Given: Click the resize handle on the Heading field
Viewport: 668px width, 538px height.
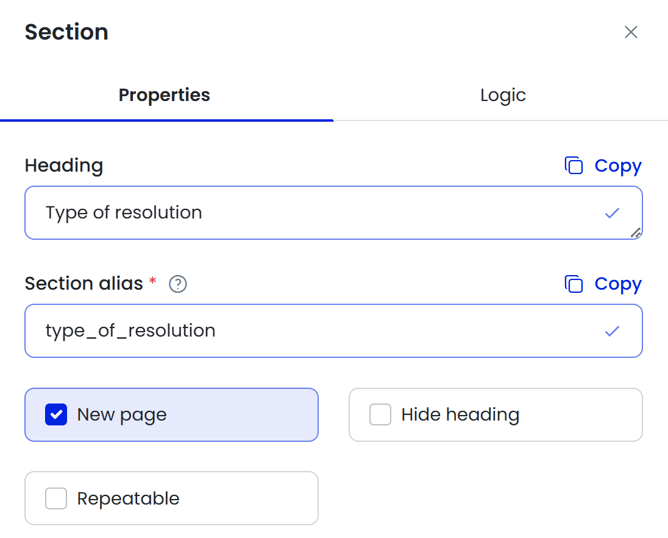Looking at the screenshot, I should (x=635, y=233).
